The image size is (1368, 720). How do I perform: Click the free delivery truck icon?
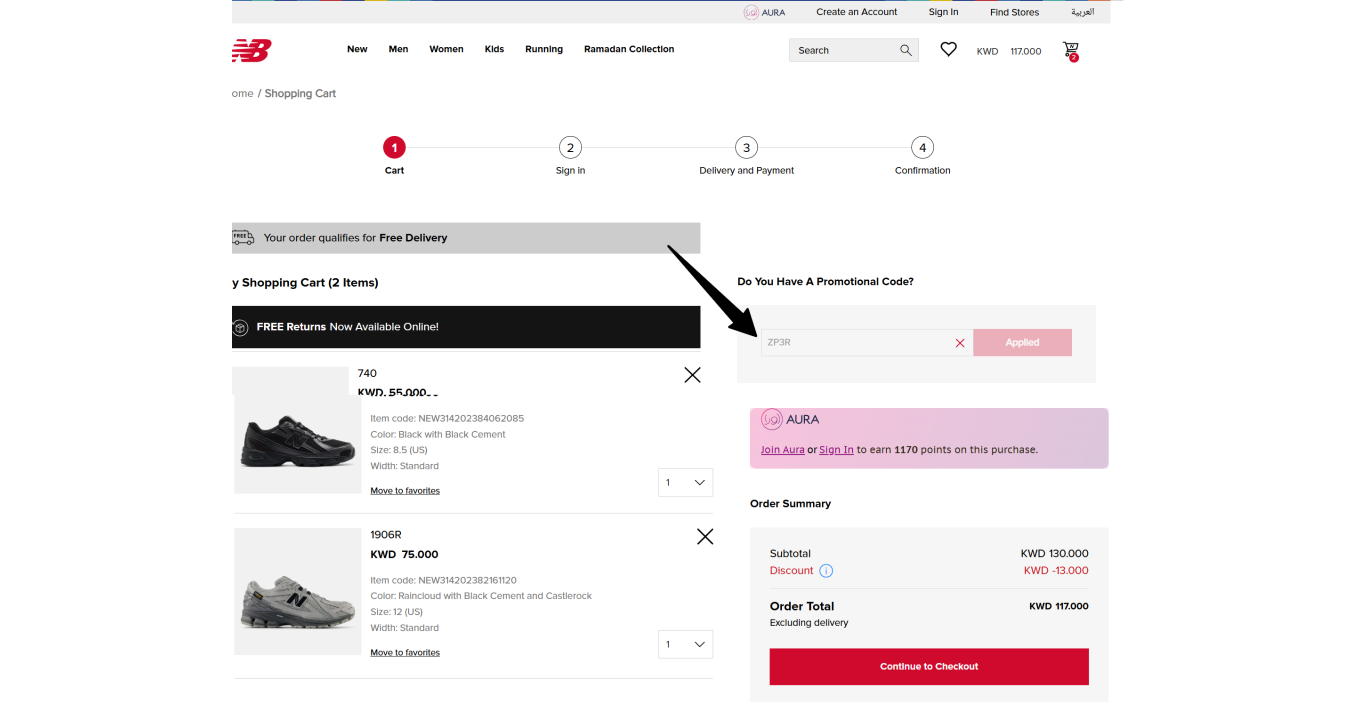pos(243,238)
